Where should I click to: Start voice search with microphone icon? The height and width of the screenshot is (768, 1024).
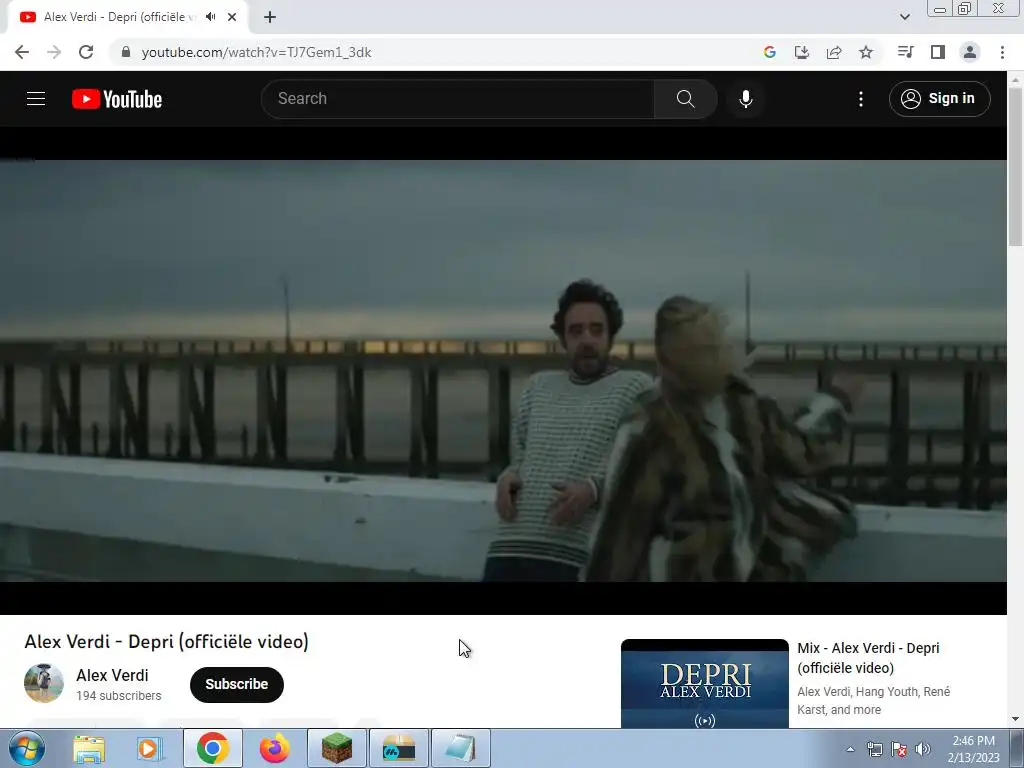click(745, 99)
